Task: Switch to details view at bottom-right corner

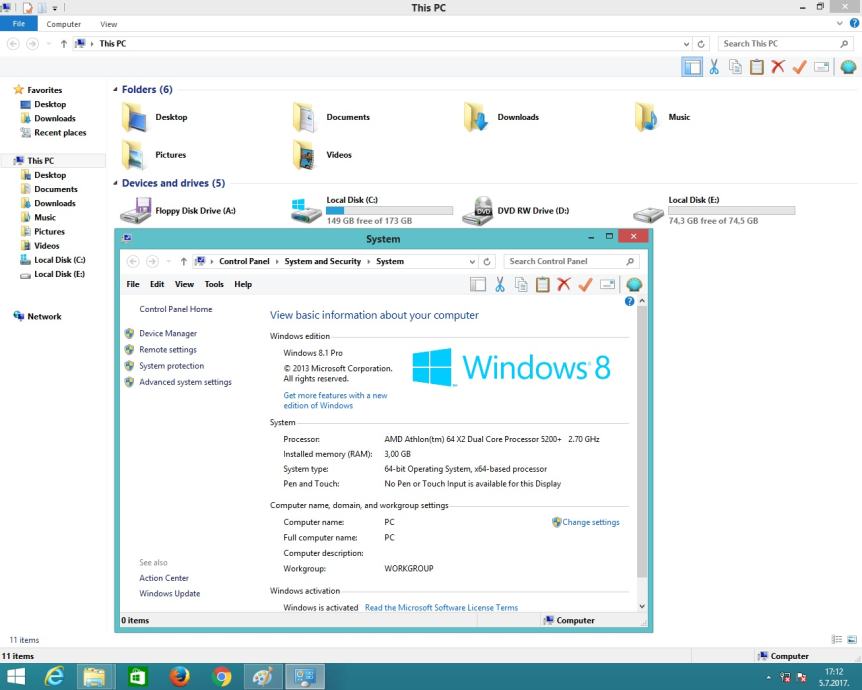Action: (x=837, y=639)
